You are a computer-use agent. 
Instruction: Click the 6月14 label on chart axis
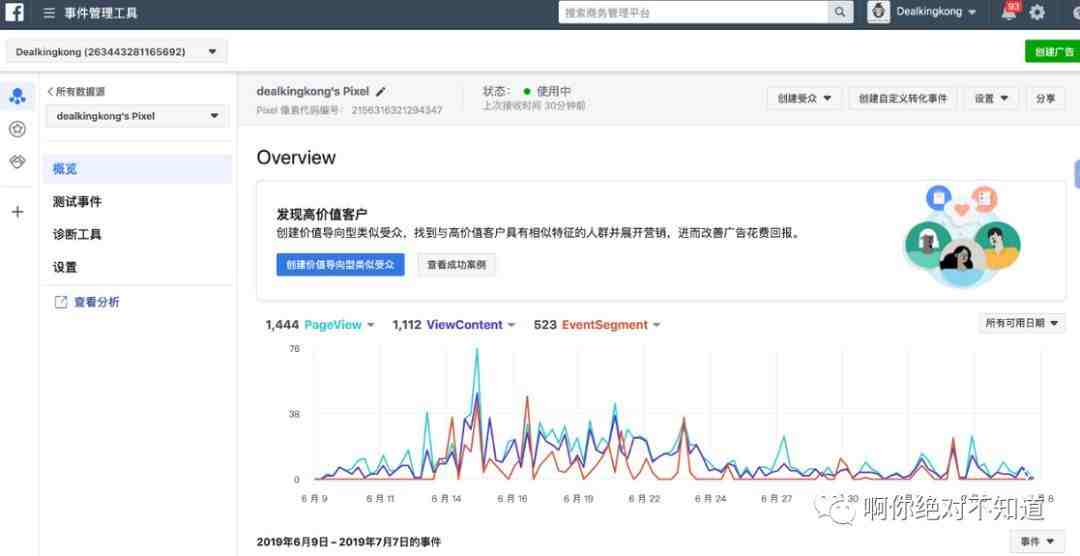(446, 499)
